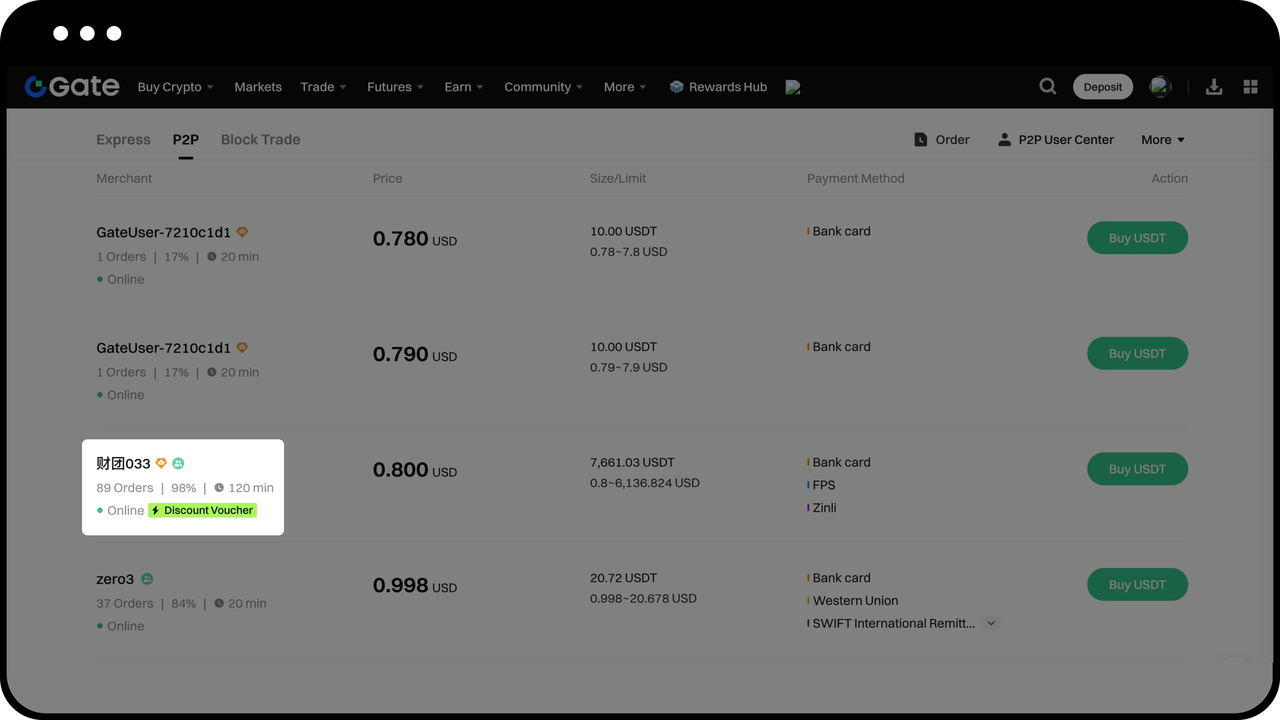Expand the Futures dropdown menu
This screenshot has height=720, width=1280.
pos(395,87)
